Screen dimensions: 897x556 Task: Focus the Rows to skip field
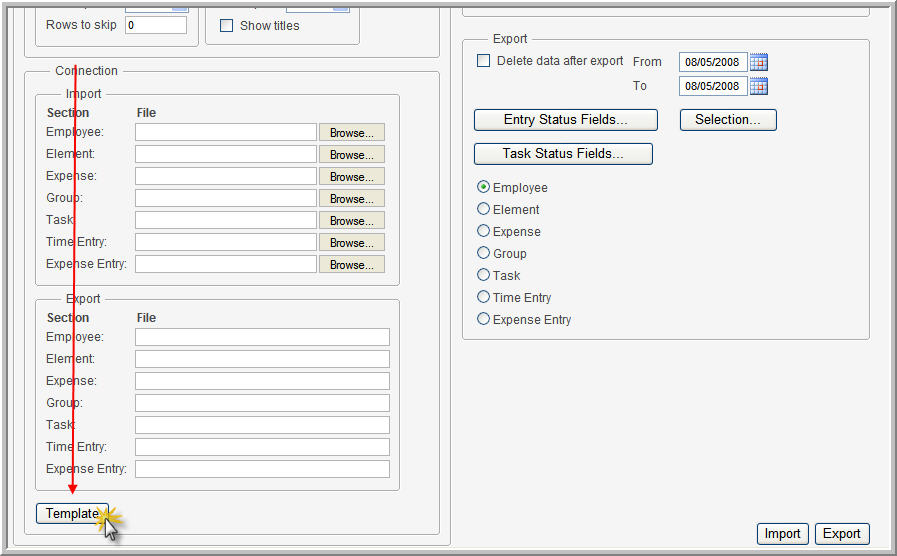(x=156, y=25)
